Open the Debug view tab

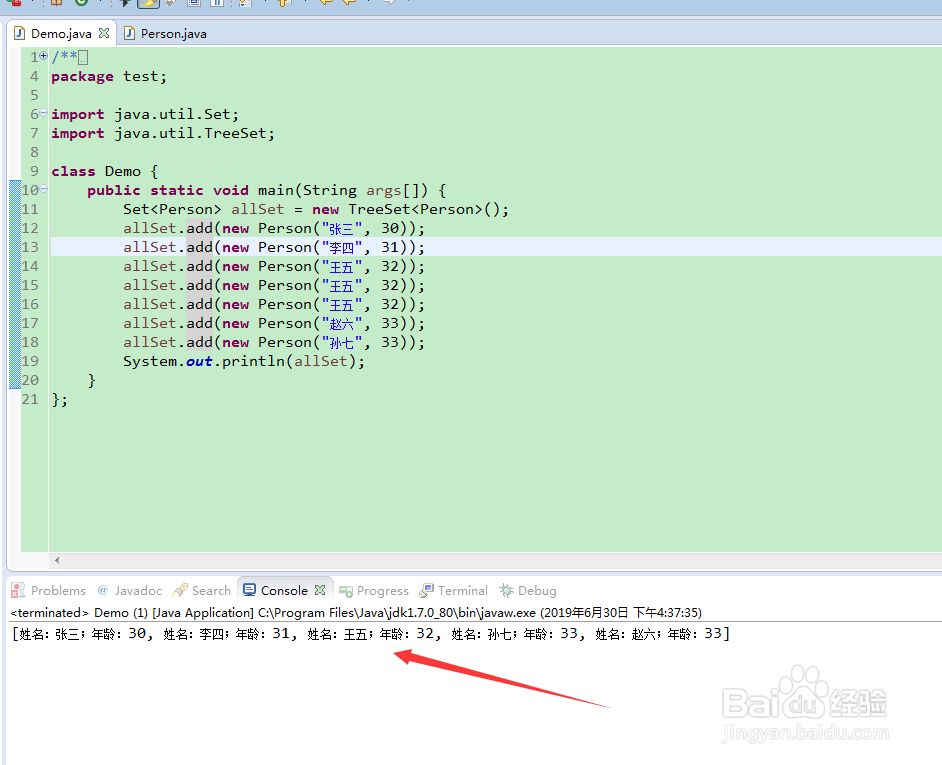pyautogui.click(x=528, y=591)
